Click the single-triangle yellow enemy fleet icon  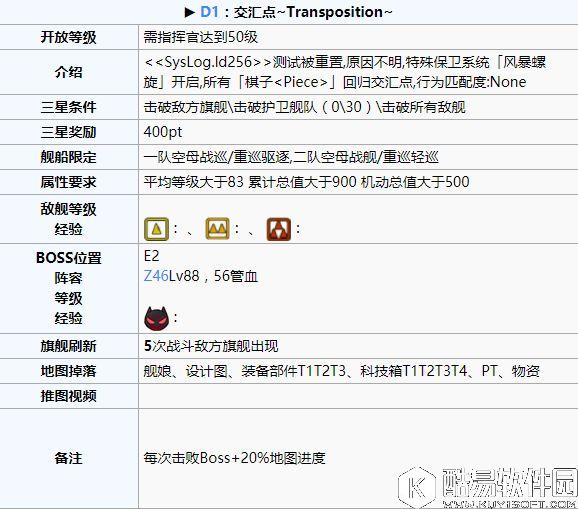156,229
